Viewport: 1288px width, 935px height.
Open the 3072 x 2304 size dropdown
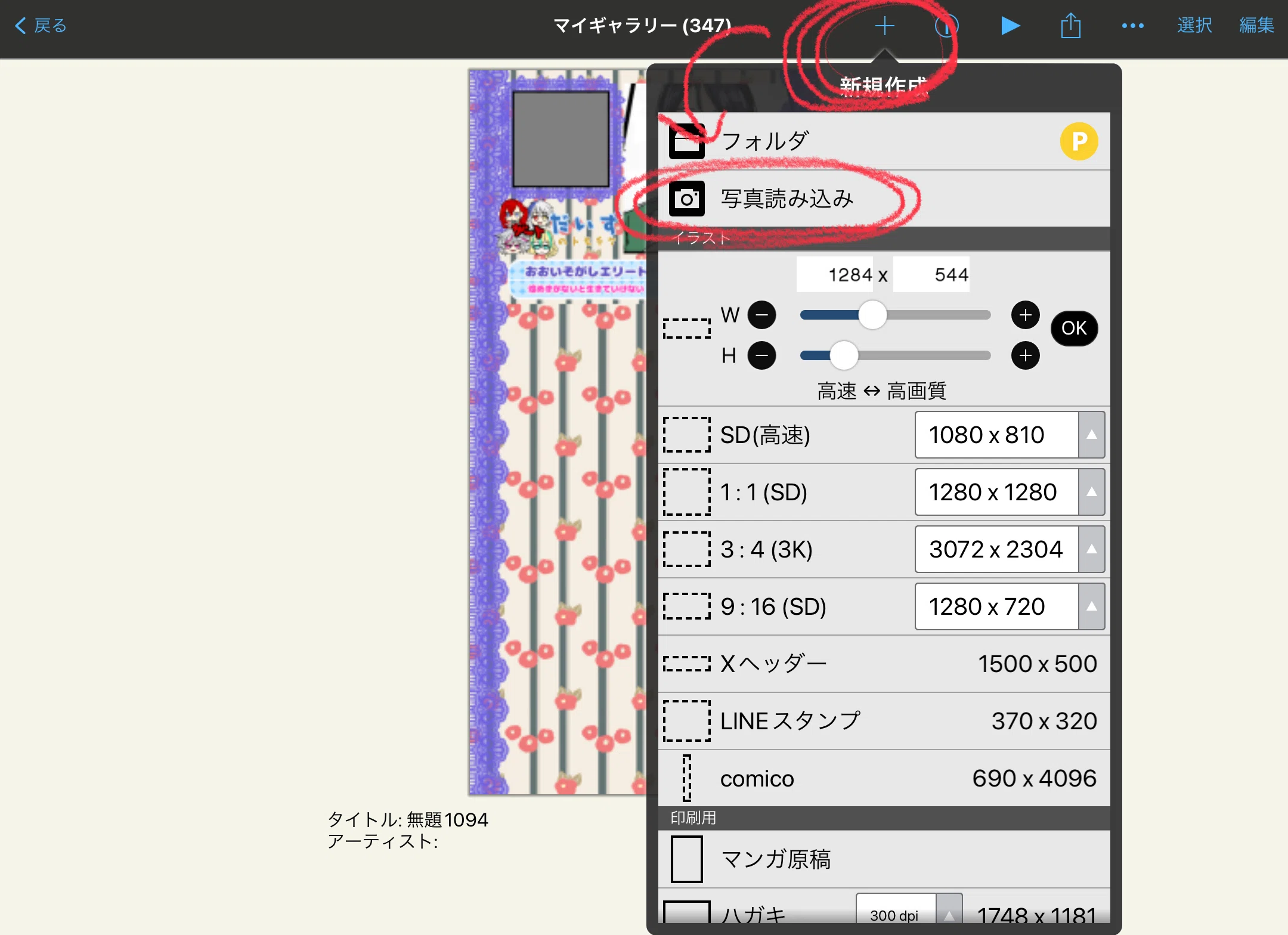point(1010,549)
